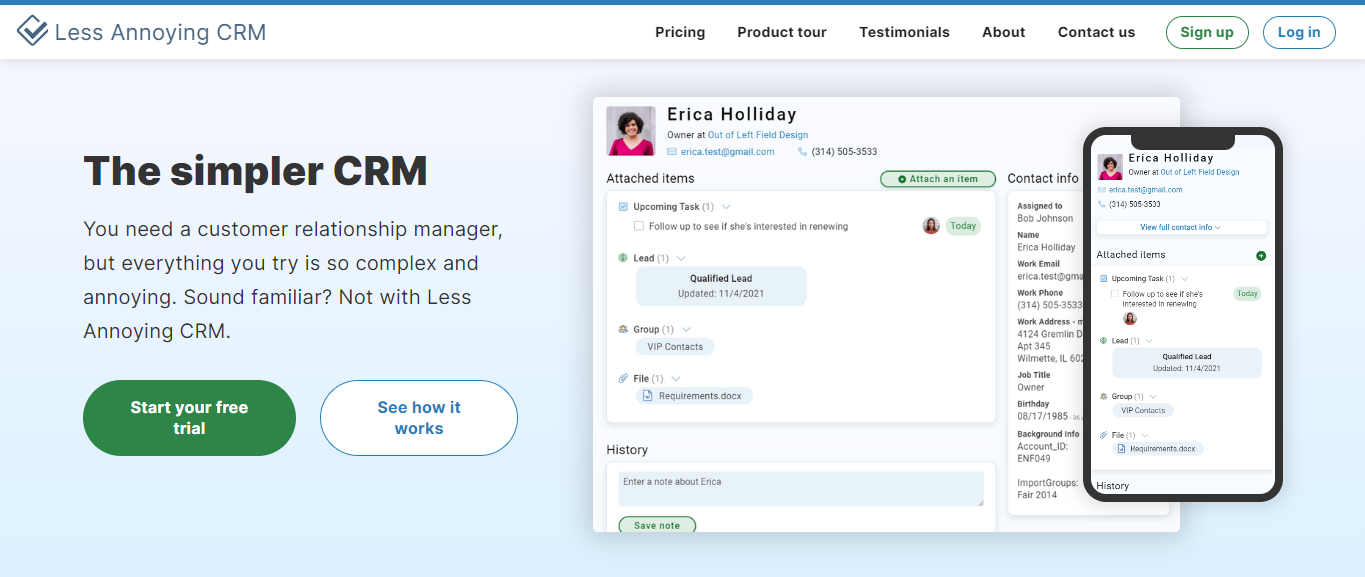Check the follow-up checkbox in the mobile preview
This screenshot has width=1365, height=577.
[x=1113, y=294]
